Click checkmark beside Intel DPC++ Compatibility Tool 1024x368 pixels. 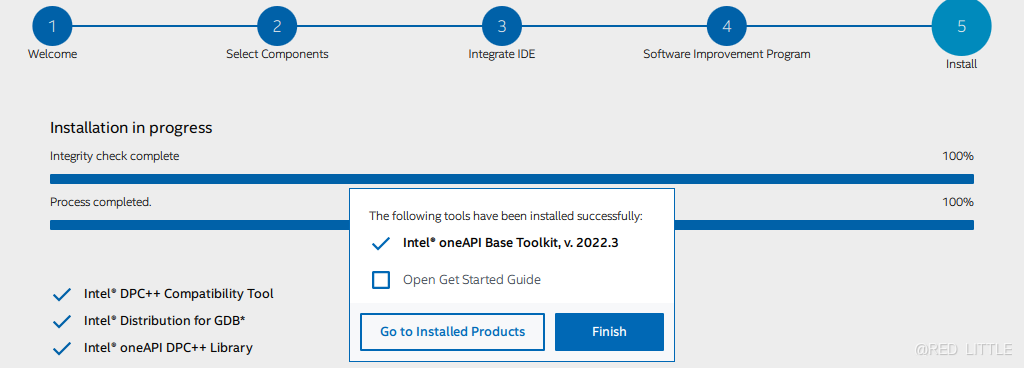click(x=61, y=295)
